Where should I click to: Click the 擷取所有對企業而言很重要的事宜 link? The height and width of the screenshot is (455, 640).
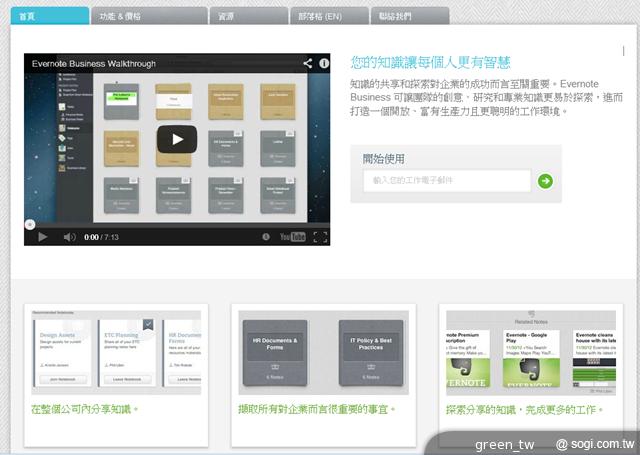pos(317,409)
